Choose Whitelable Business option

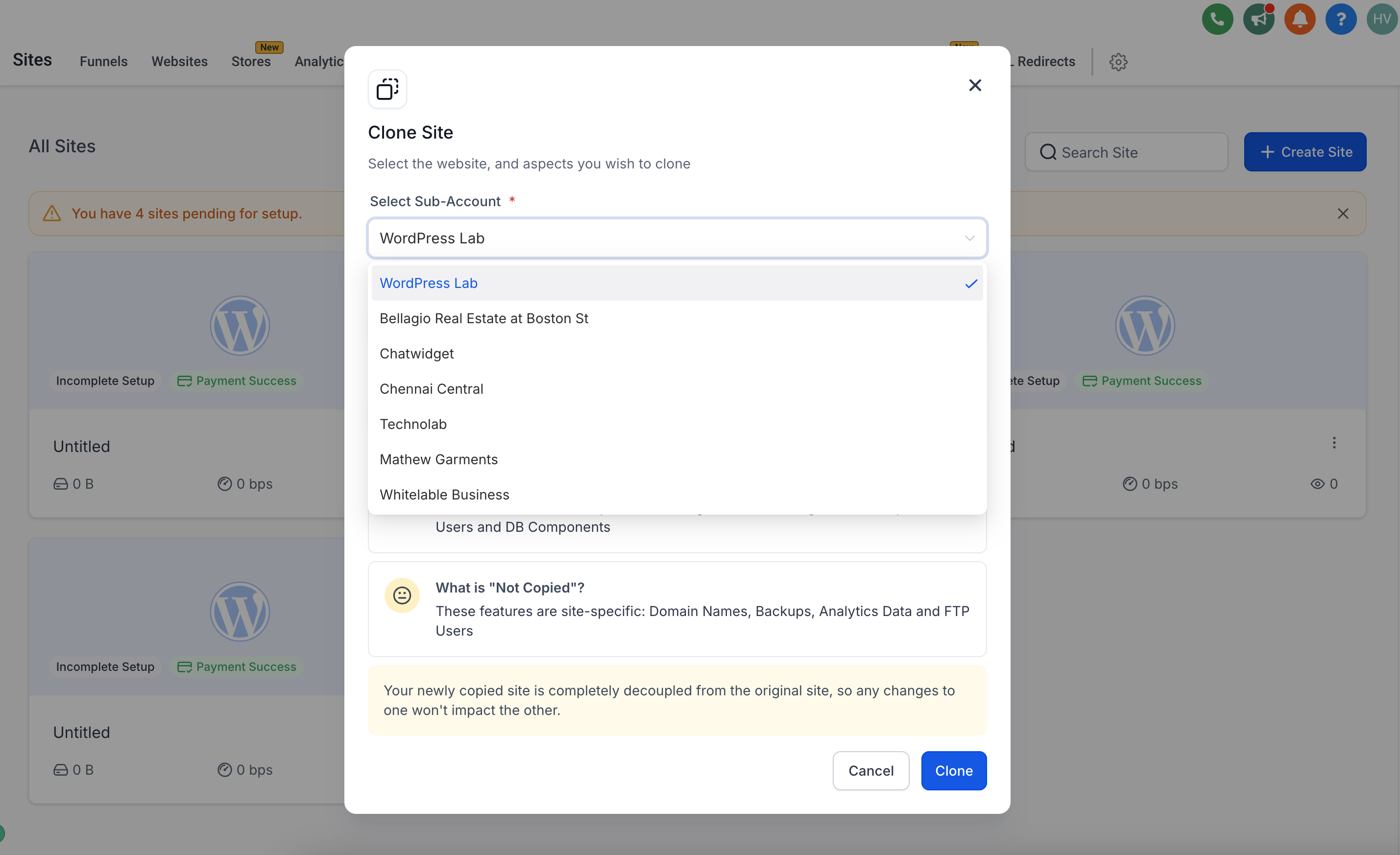click(x=676, y=494)
